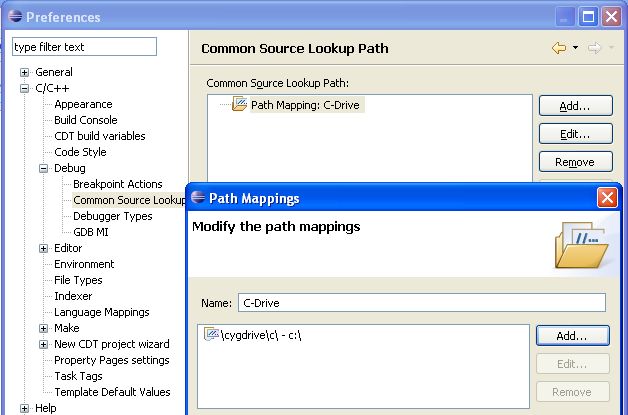This screenshot has width=628, height=415.
Task: Open the back history dropdown arrow
Action: coord(576,48)
